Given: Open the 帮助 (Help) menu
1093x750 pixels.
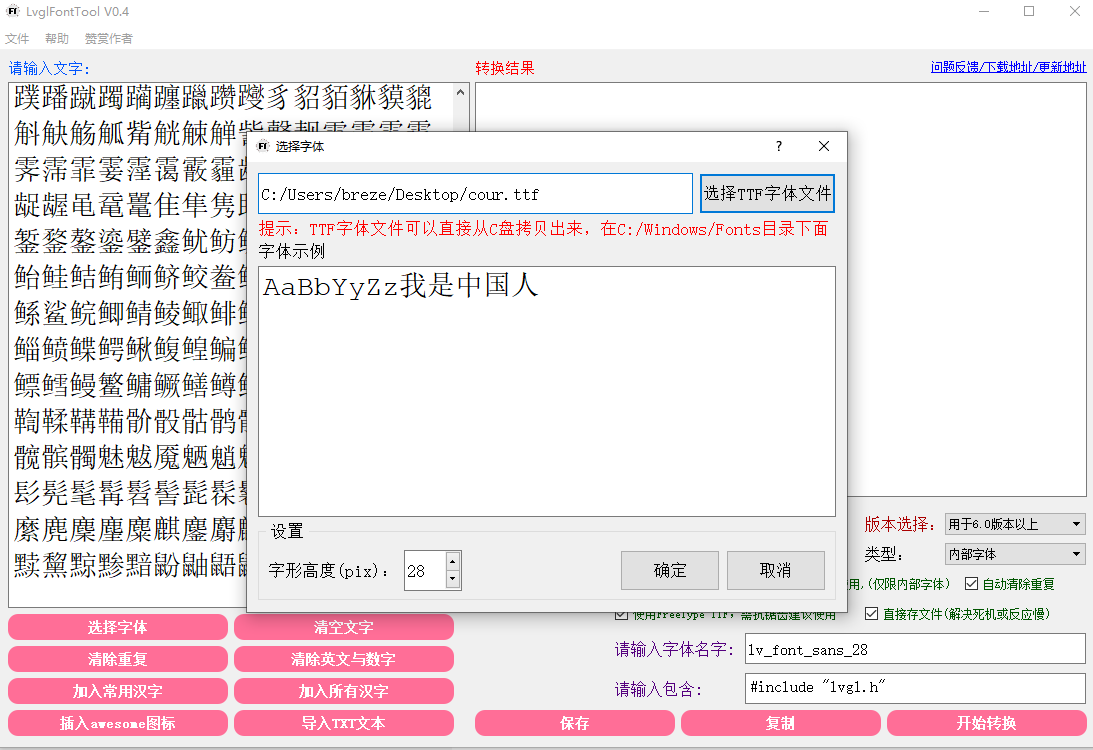Looking at the screenshot, I should [x=55, y=38].
